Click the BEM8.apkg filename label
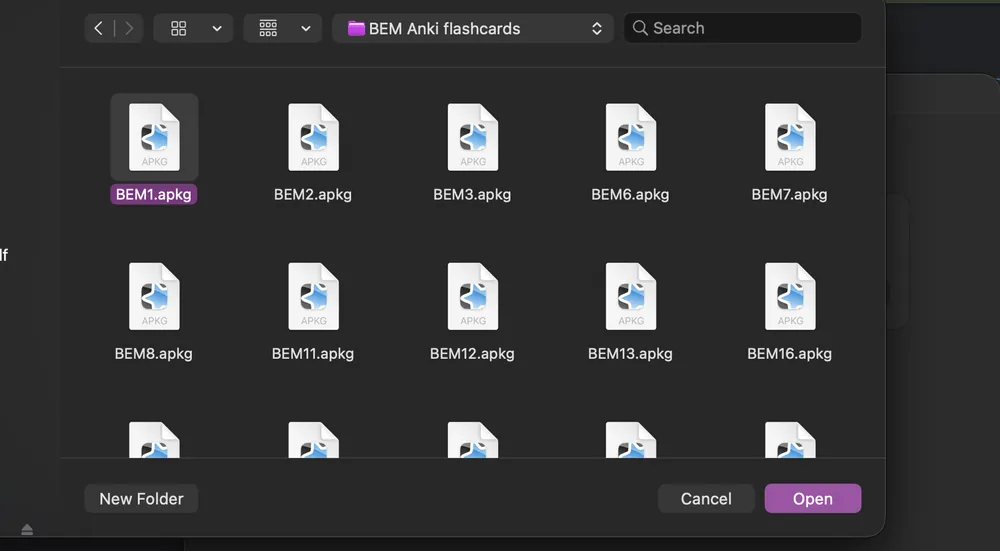Screen dimensions: 1000x551 [154, 354]
